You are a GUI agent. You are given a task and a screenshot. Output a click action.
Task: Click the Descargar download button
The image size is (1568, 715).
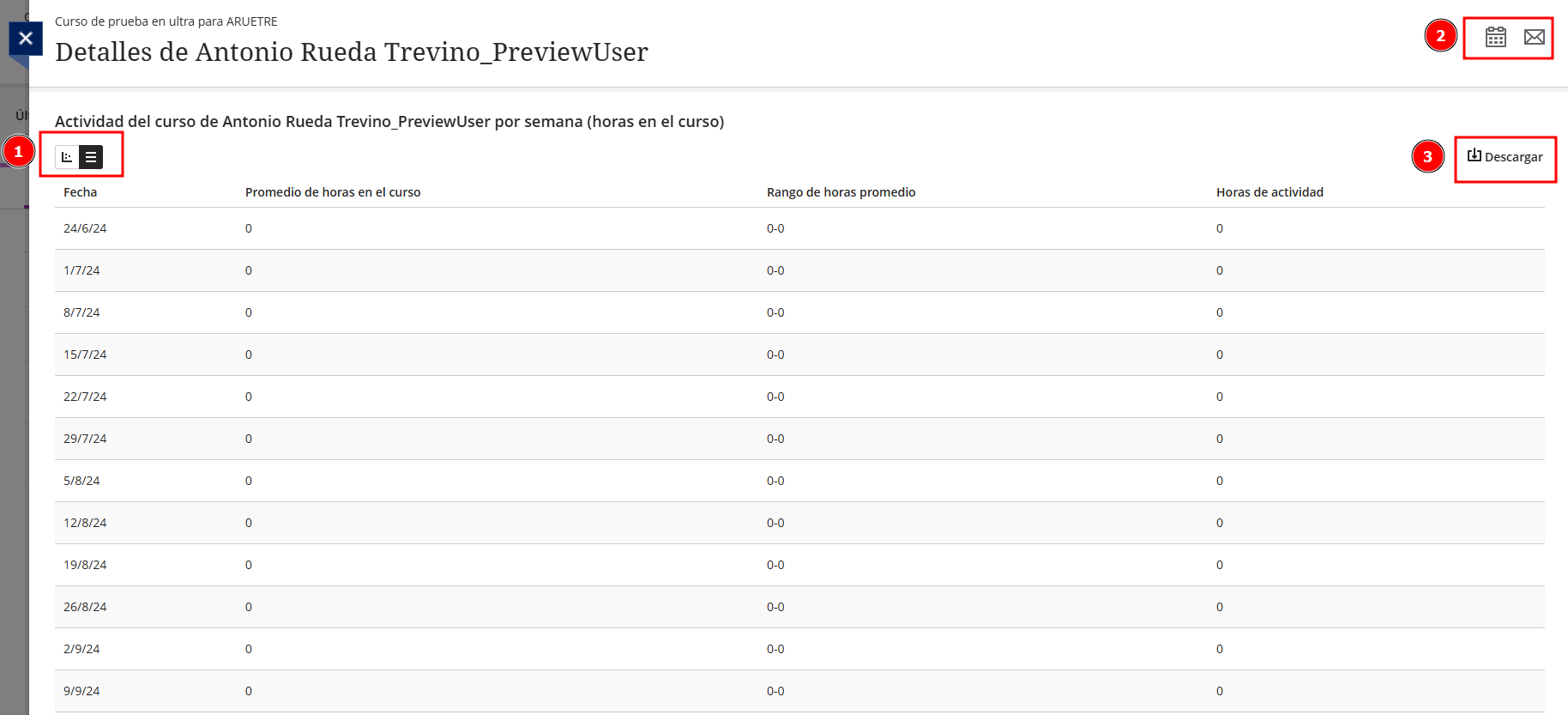click(x=1505, y=157)
